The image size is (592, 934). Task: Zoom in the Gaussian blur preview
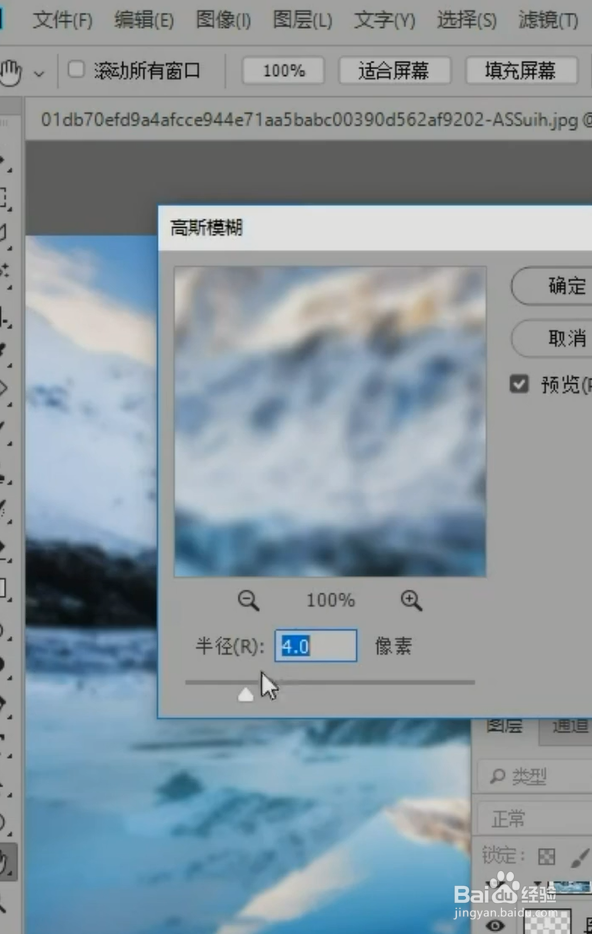(411, 600)
